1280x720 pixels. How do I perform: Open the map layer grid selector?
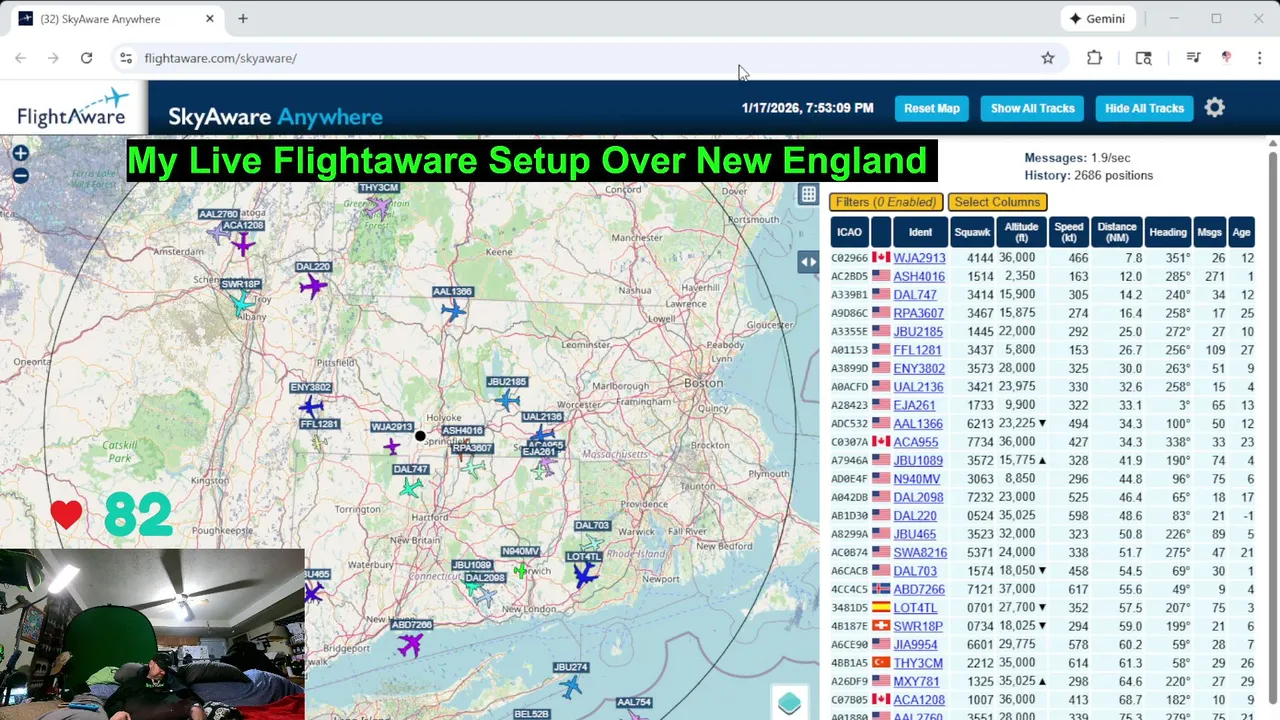tap(808, 195)
